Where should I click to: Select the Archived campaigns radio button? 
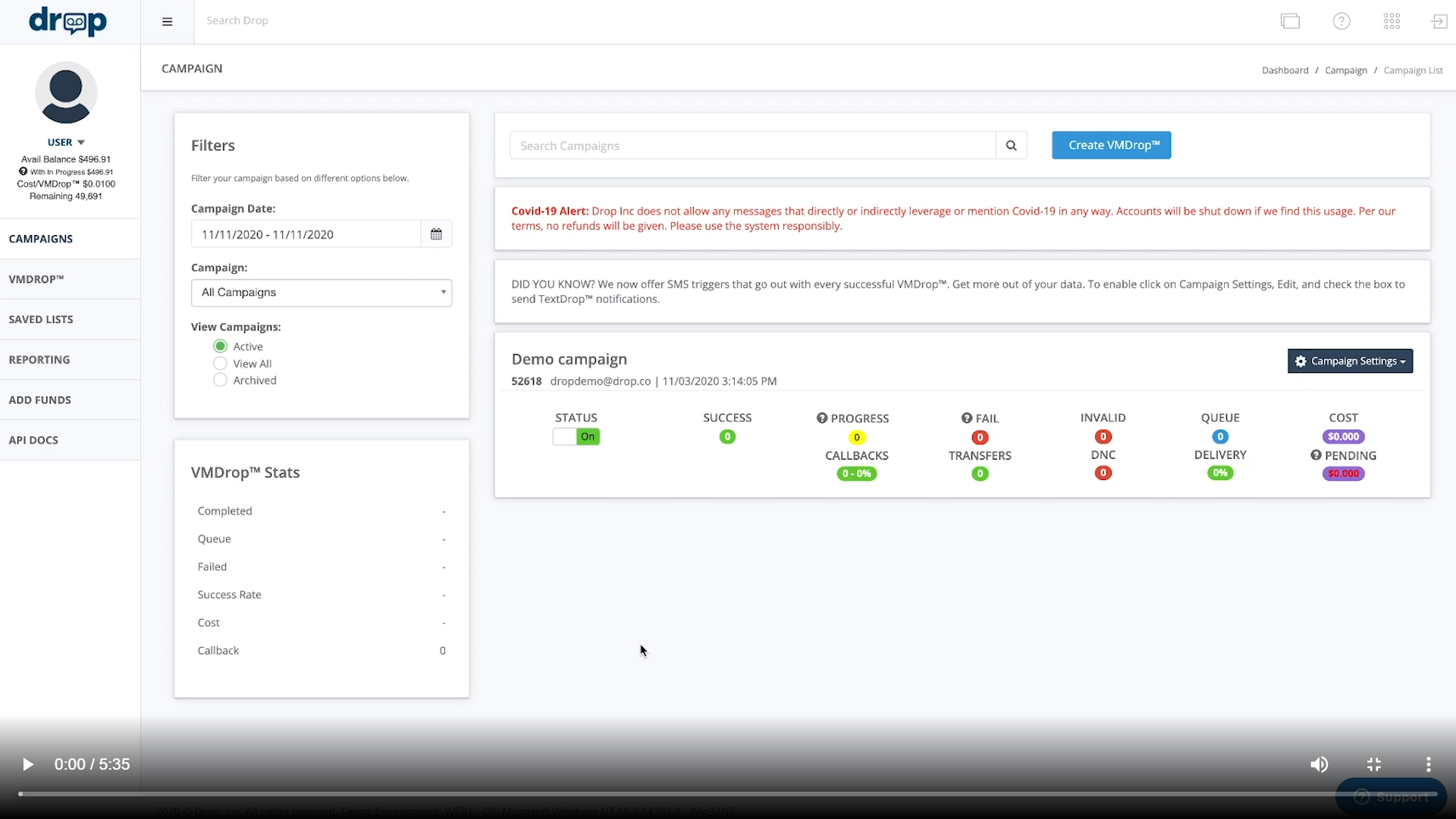point(220,380)
